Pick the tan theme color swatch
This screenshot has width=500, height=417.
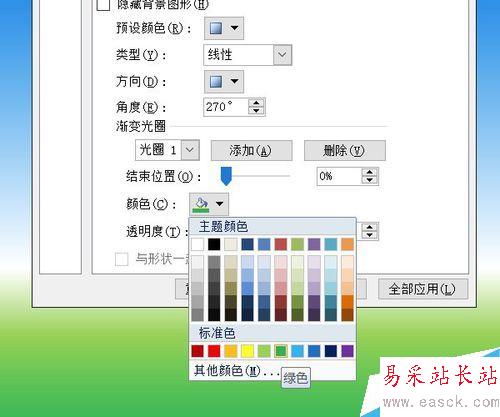(231, 244)
